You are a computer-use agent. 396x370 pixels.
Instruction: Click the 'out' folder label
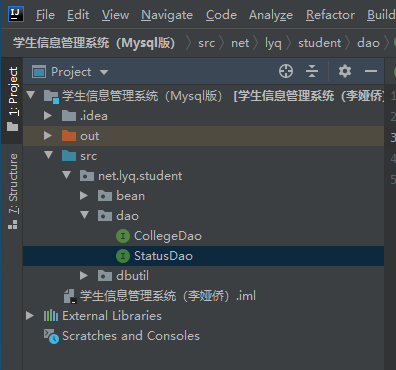click(90, 136)
